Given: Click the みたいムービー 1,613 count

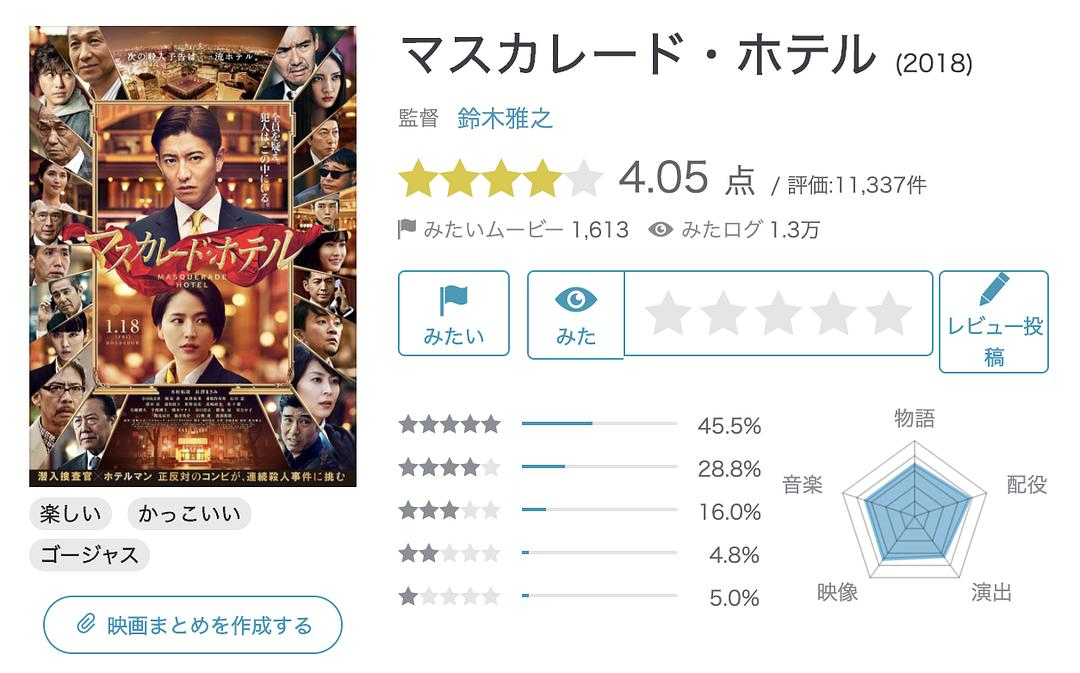Looking at the screenshot, I should pos(514,230).
